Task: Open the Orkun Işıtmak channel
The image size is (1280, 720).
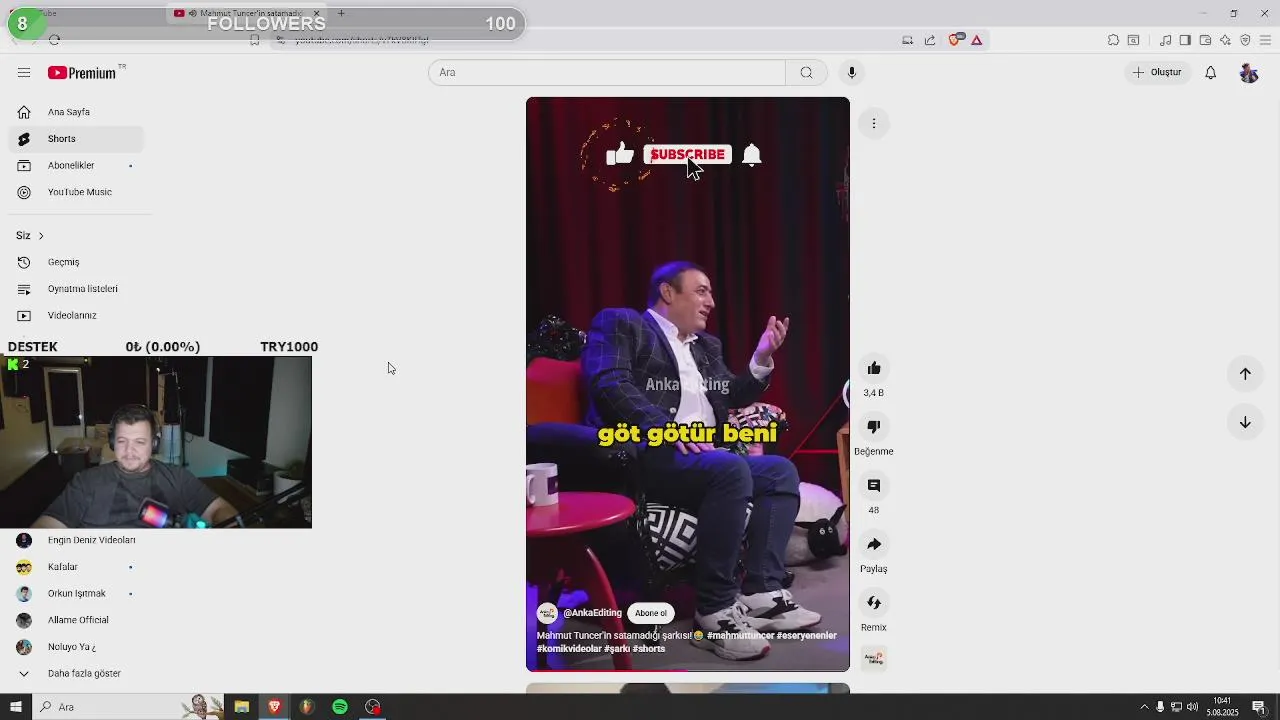Action: point(76,593)
